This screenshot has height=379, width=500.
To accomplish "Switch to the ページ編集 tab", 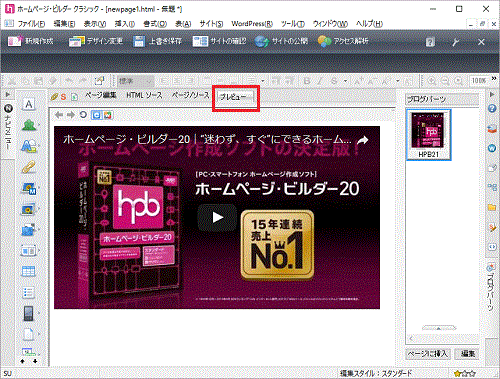I will tap(100, 95).
